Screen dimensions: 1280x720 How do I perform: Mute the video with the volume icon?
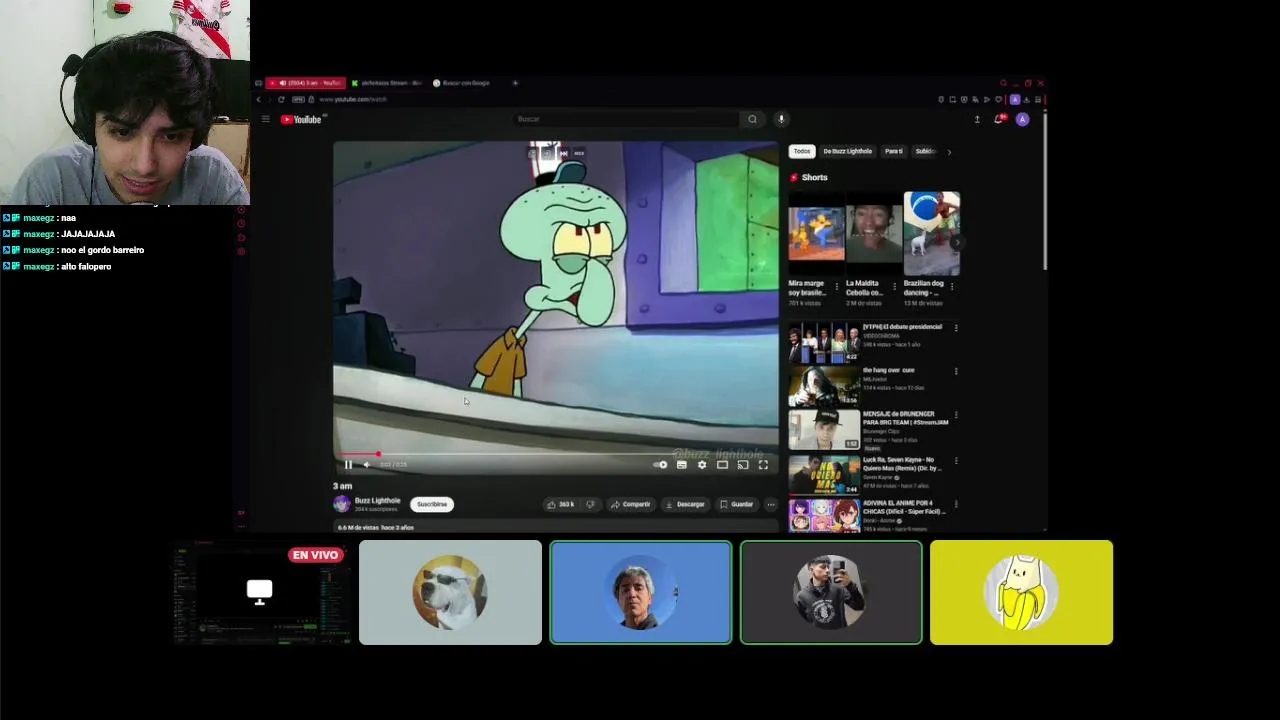[366, 464]
